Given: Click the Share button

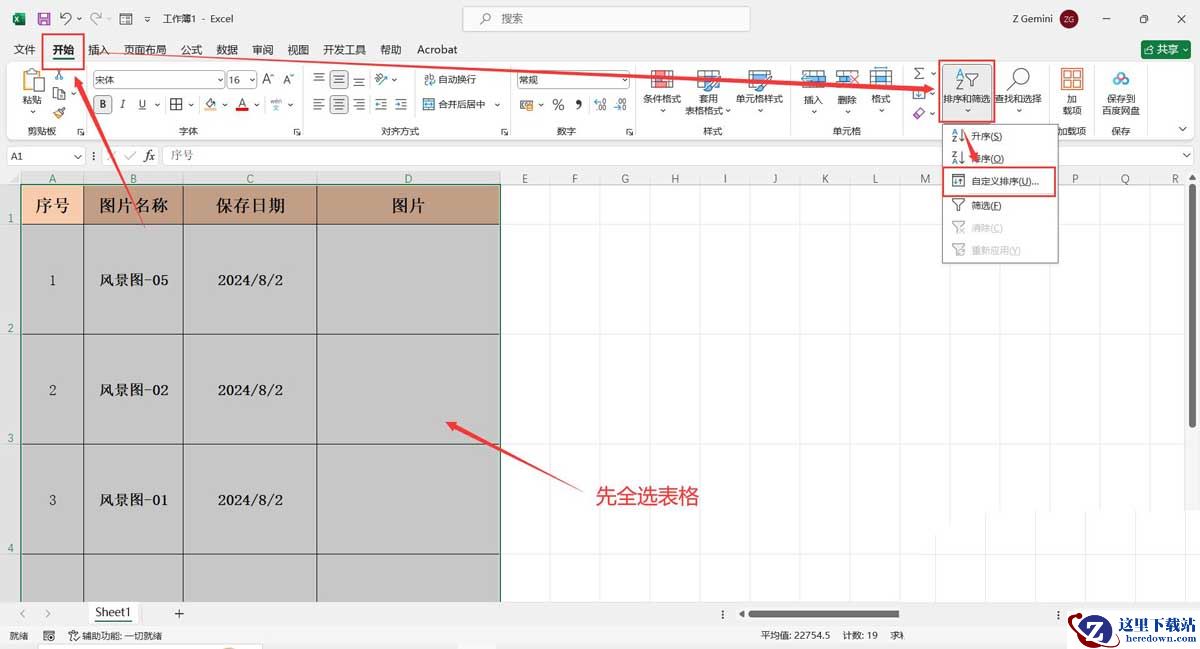Looking at the screenshot, I should [x=1166, y=49].
